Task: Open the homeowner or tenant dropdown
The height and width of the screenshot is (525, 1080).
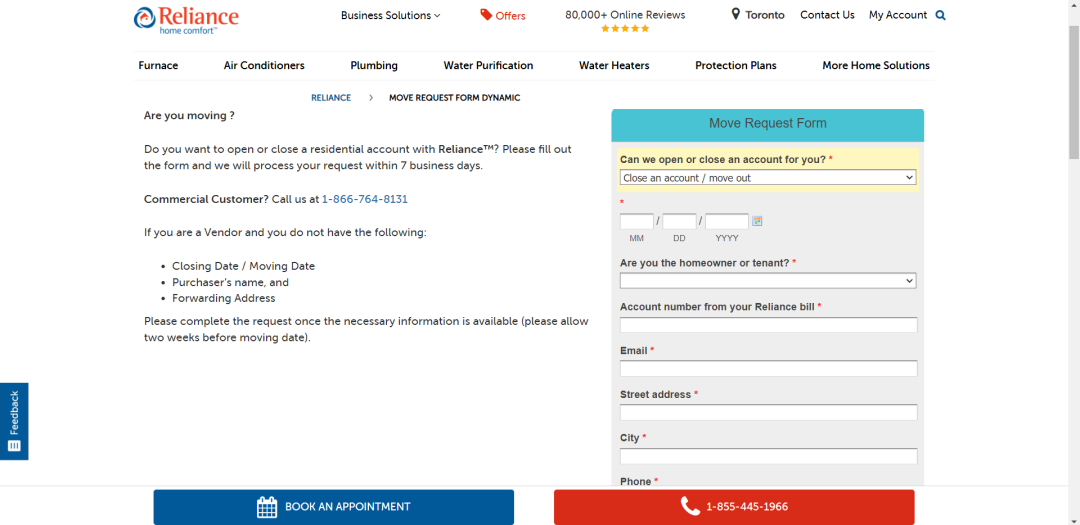Action: pyautogui.click(x=768, y=281)
